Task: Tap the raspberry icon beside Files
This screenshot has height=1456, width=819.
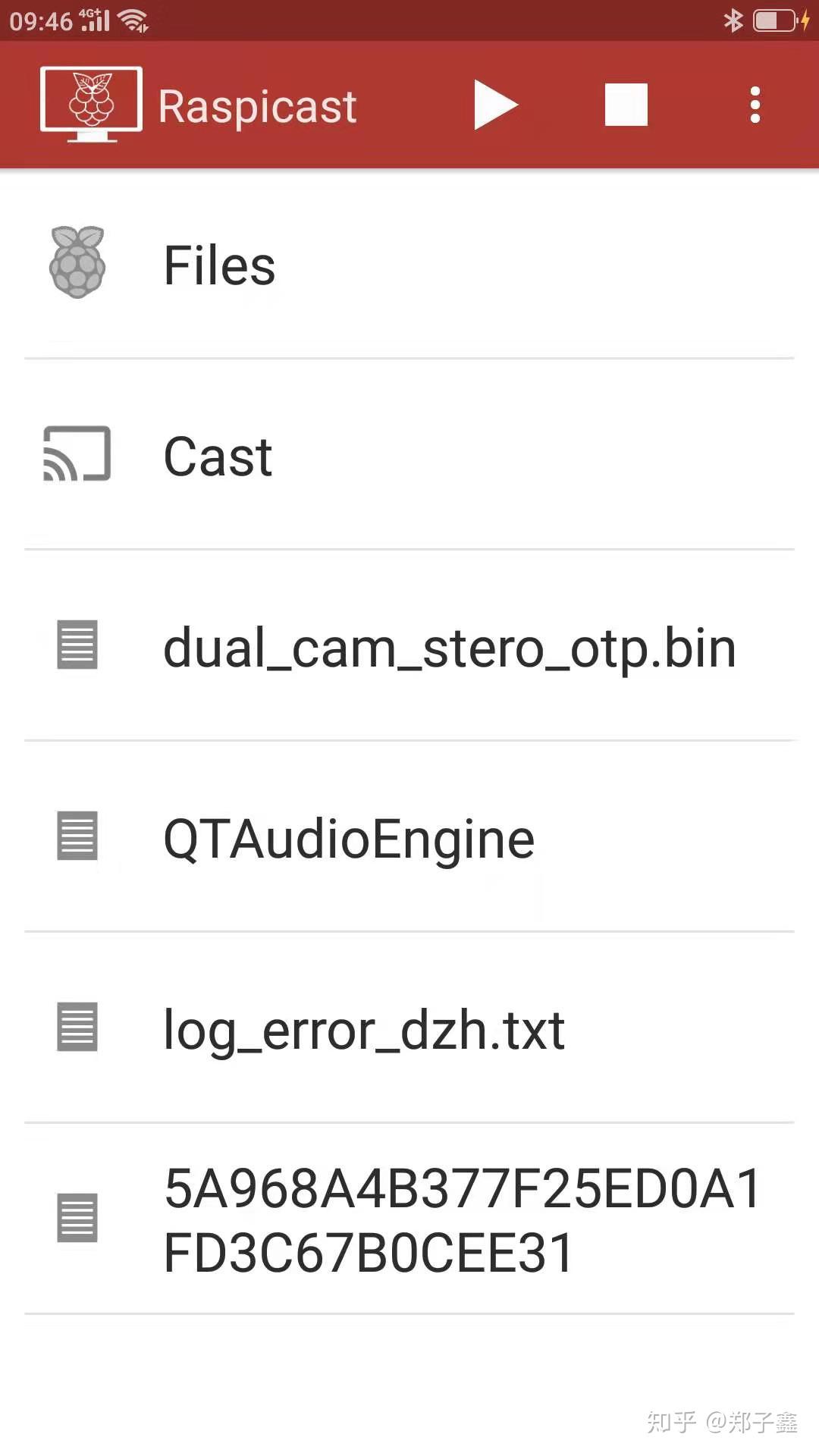Action: click(x=76, y=264)
